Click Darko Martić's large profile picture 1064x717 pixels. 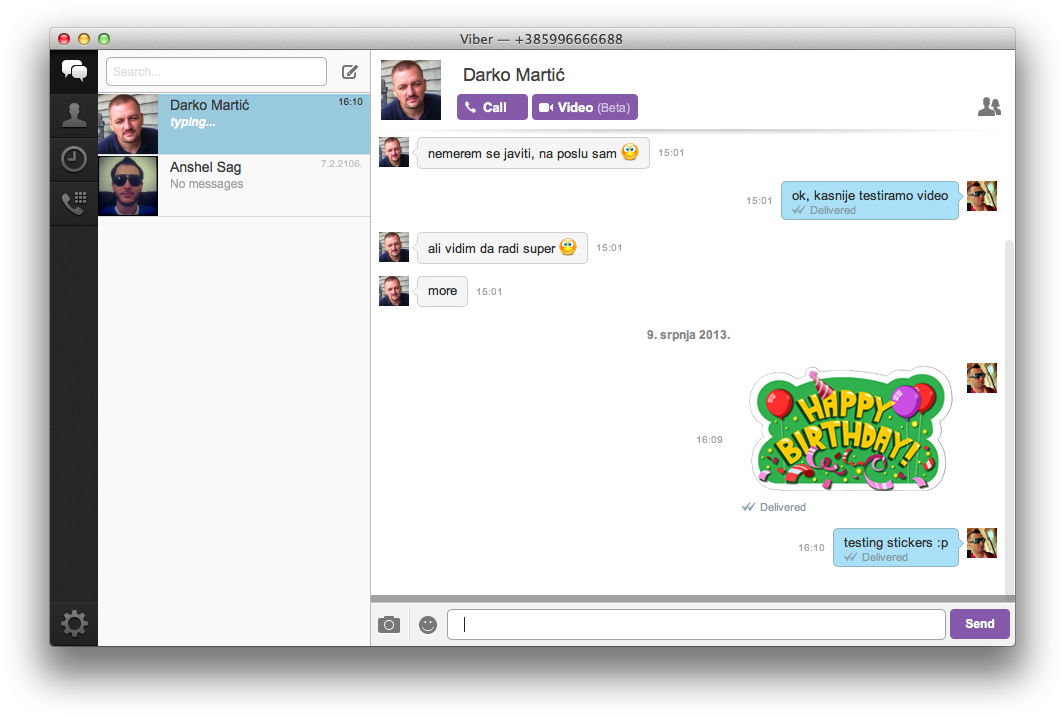[410, 89]
